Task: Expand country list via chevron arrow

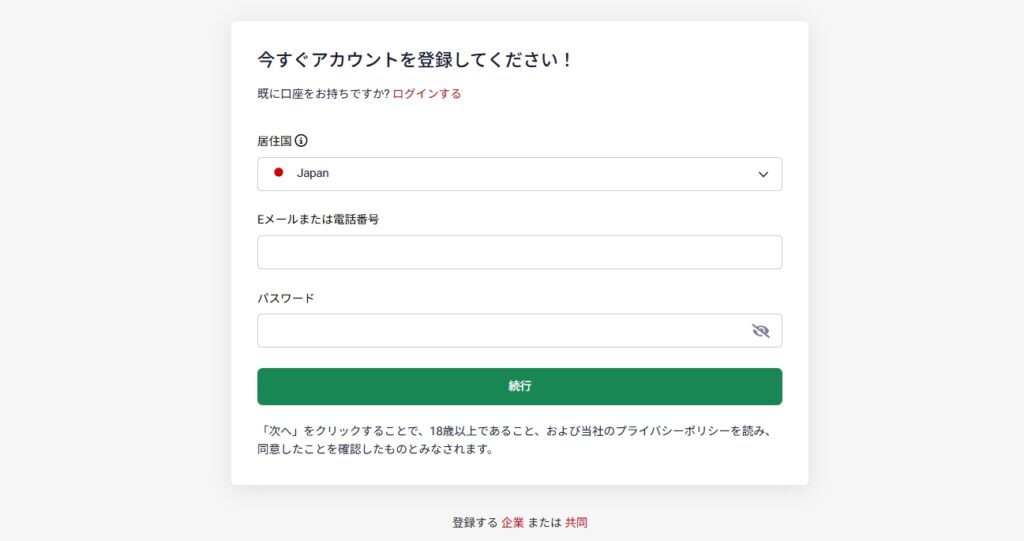Action: tap(763, 174)
